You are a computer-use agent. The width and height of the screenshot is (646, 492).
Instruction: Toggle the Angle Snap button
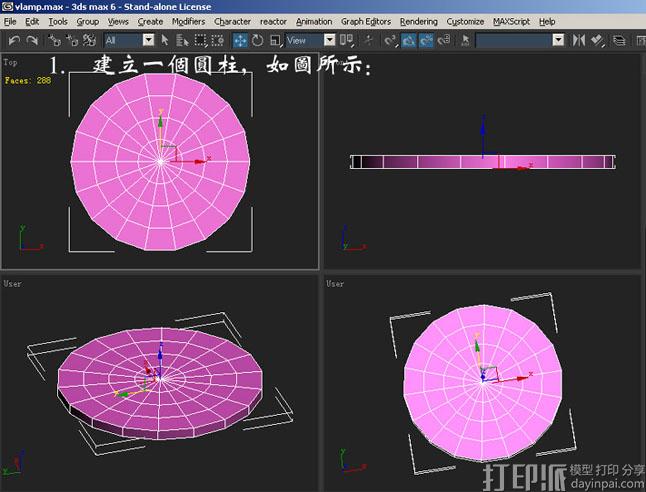coord(409,41)
